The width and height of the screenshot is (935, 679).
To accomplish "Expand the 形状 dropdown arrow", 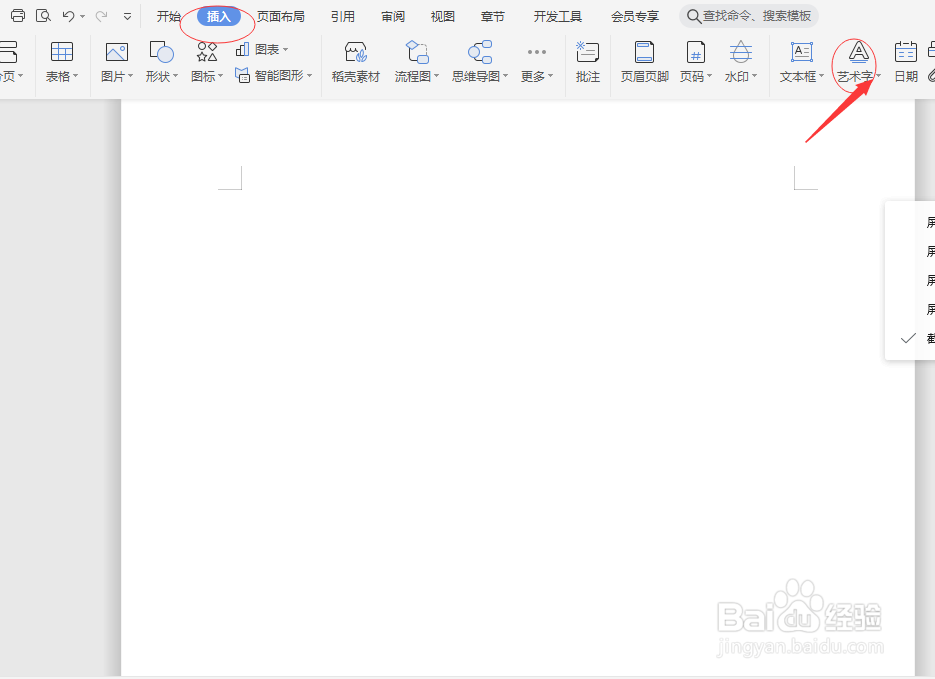I will (175, 76).
